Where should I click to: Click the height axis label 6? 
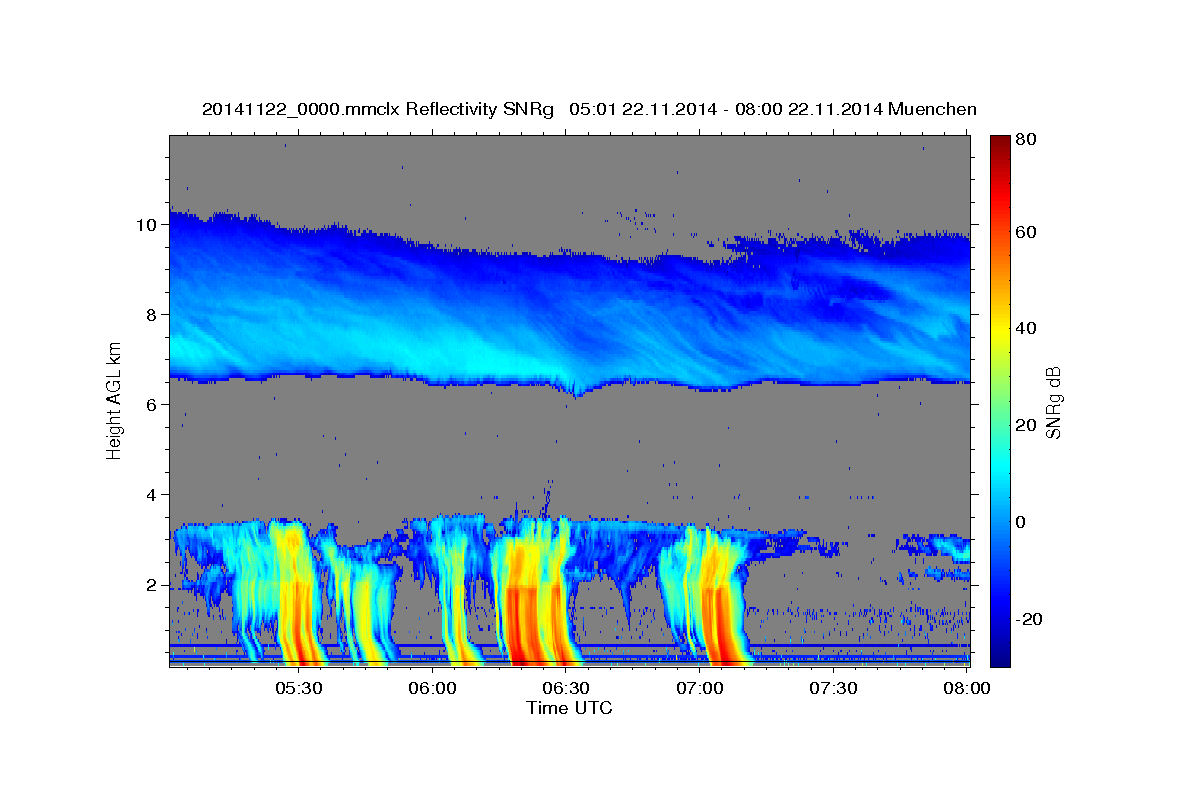(153, 405)
